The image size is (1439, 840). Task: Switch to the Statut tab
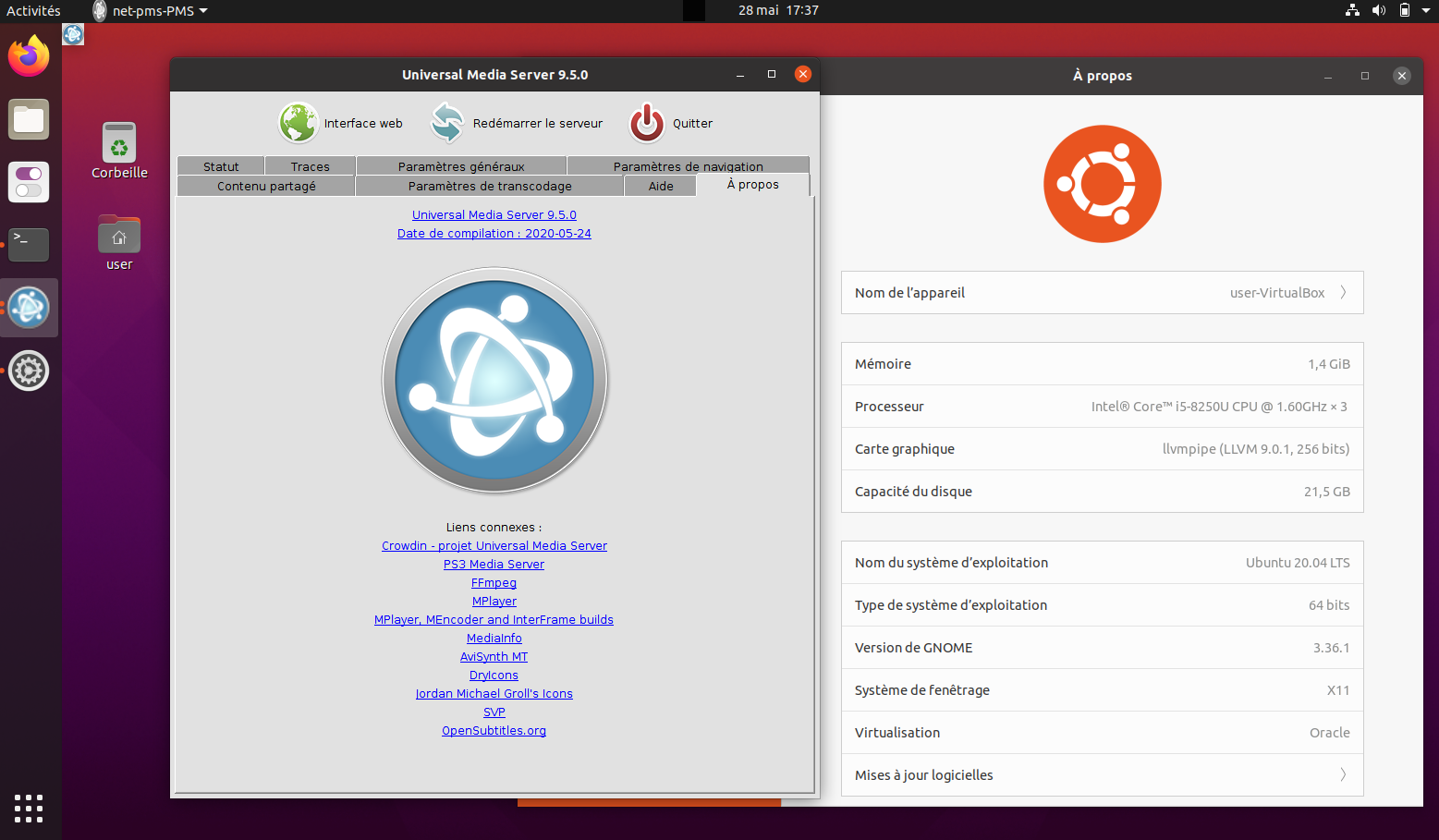[221, 166]
